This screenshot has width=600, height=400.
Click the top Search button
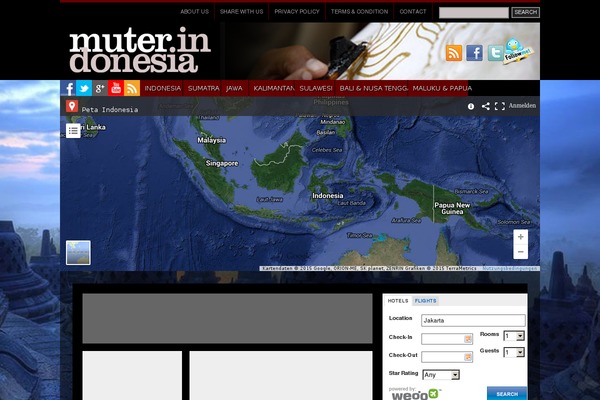525,12
